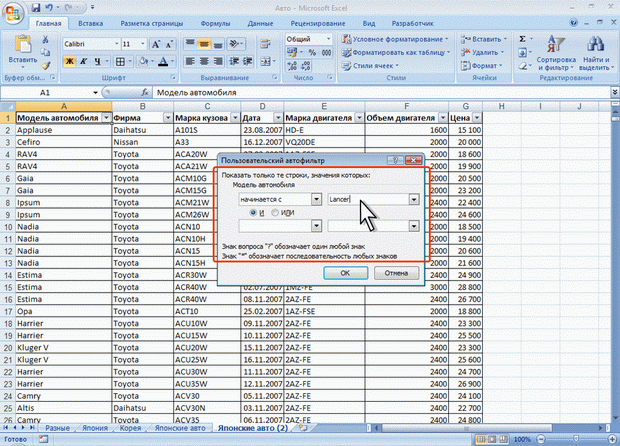Open the Цена column filter dropdown
Image resolution: width=620 pixels, height=446 pixels.
tap(477, 118)
